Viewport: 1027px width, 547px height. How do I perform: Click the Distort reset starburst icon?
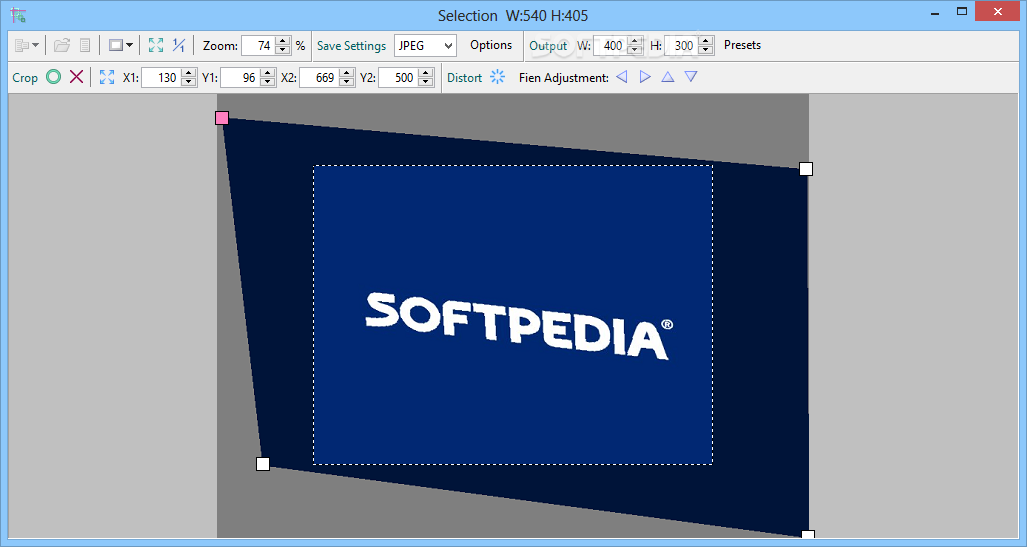click(x=498, y=77)
